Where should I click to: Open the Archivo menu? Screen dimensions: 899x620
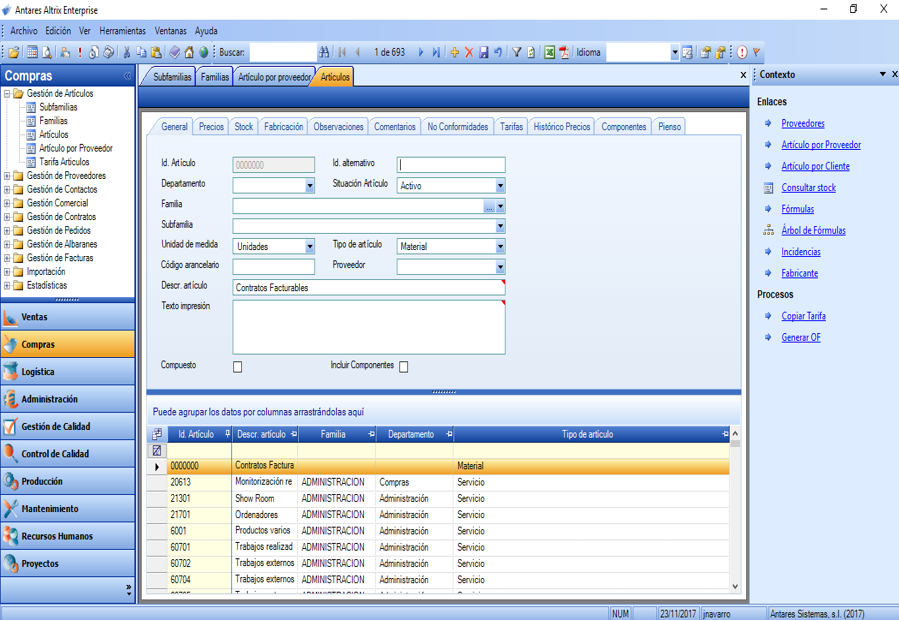[24, 31]
